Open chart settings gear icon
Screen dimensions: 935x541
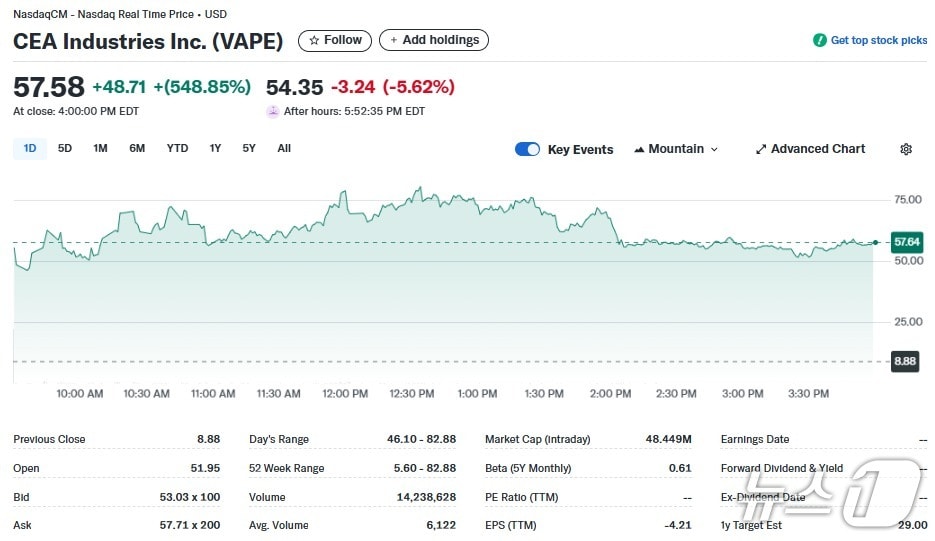point(906,149)
